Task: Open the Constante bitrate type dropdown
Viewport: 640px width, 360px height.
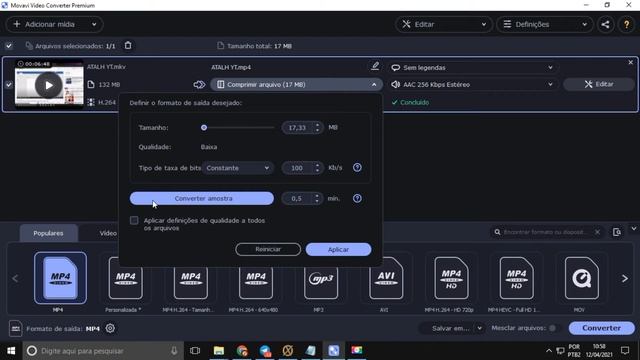Action: [x=238, y=168]
